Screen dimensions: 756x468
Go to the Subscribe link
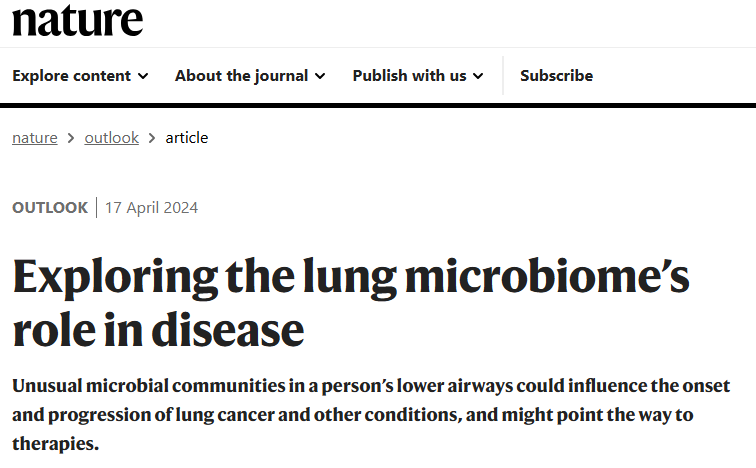pyautogui.click(x=556, y=76)
